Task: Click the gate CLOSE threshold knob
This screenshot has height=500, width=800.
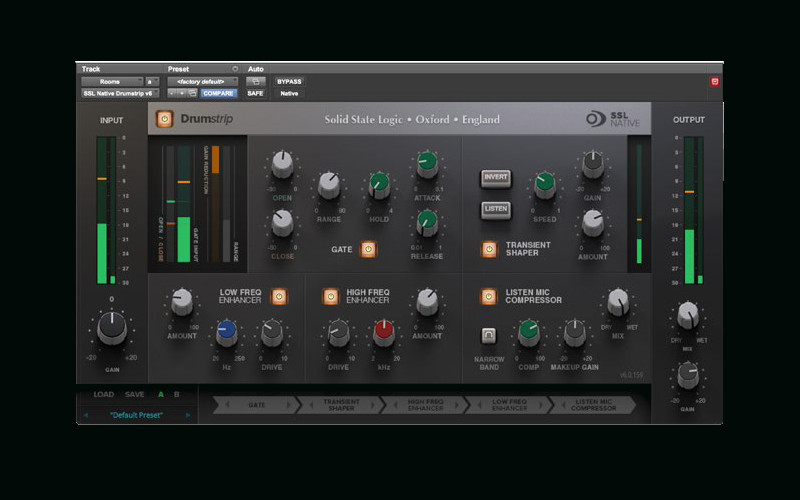Action: coord(282,223)
